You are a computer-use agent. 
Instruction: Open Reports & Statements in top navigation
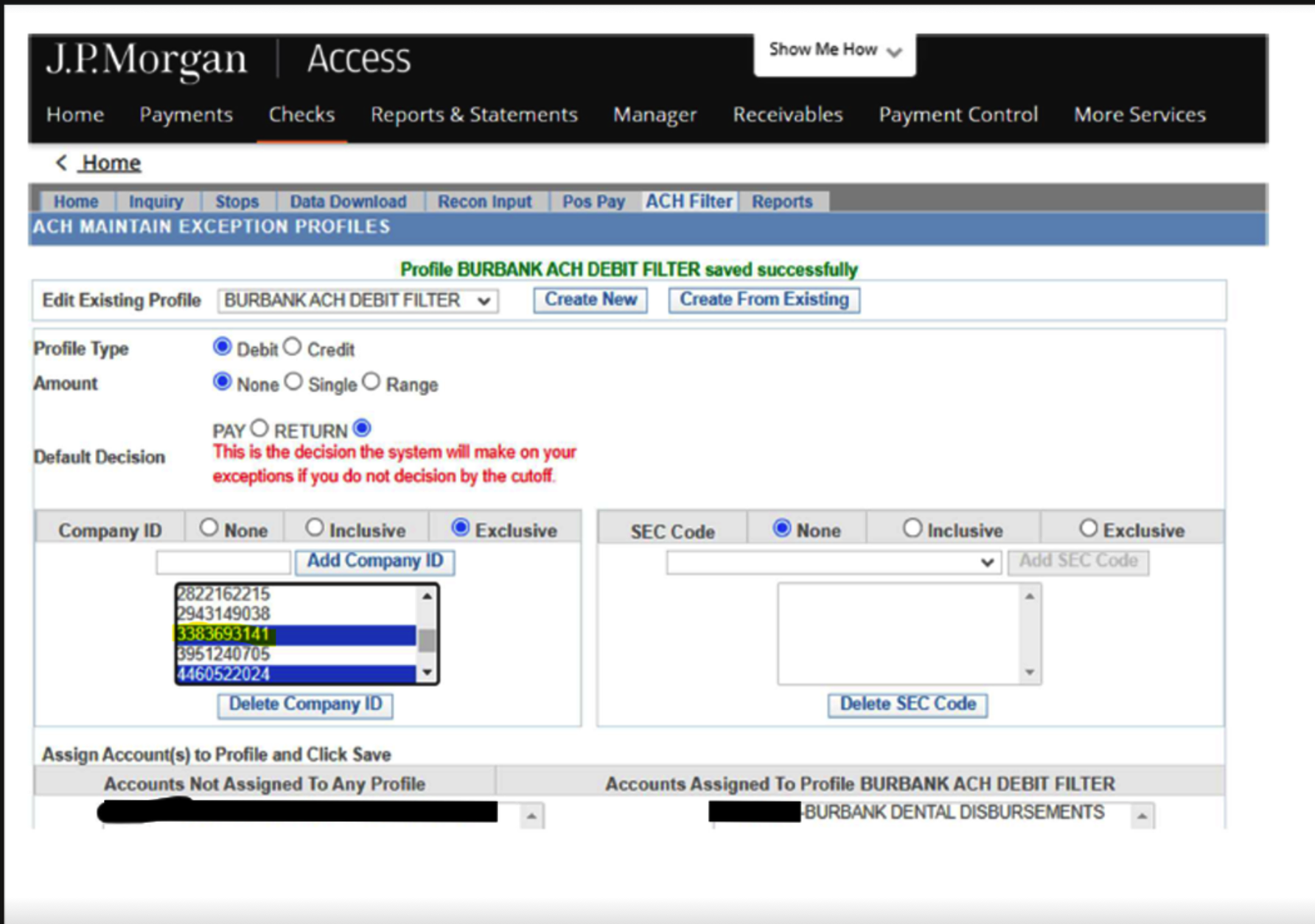pos(474,114)
